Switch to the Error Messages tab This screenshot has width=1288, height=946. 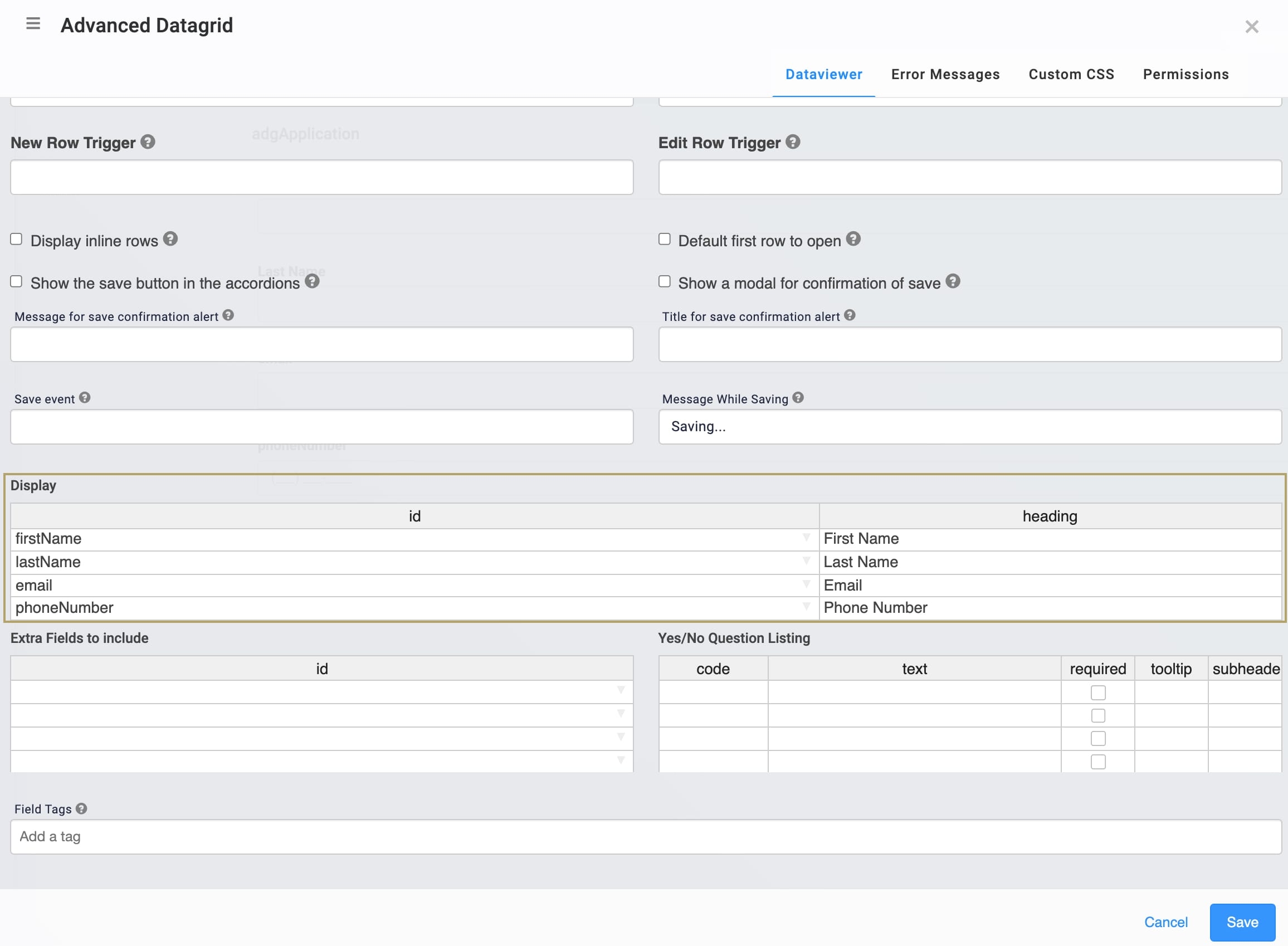[x=945, y=75]
